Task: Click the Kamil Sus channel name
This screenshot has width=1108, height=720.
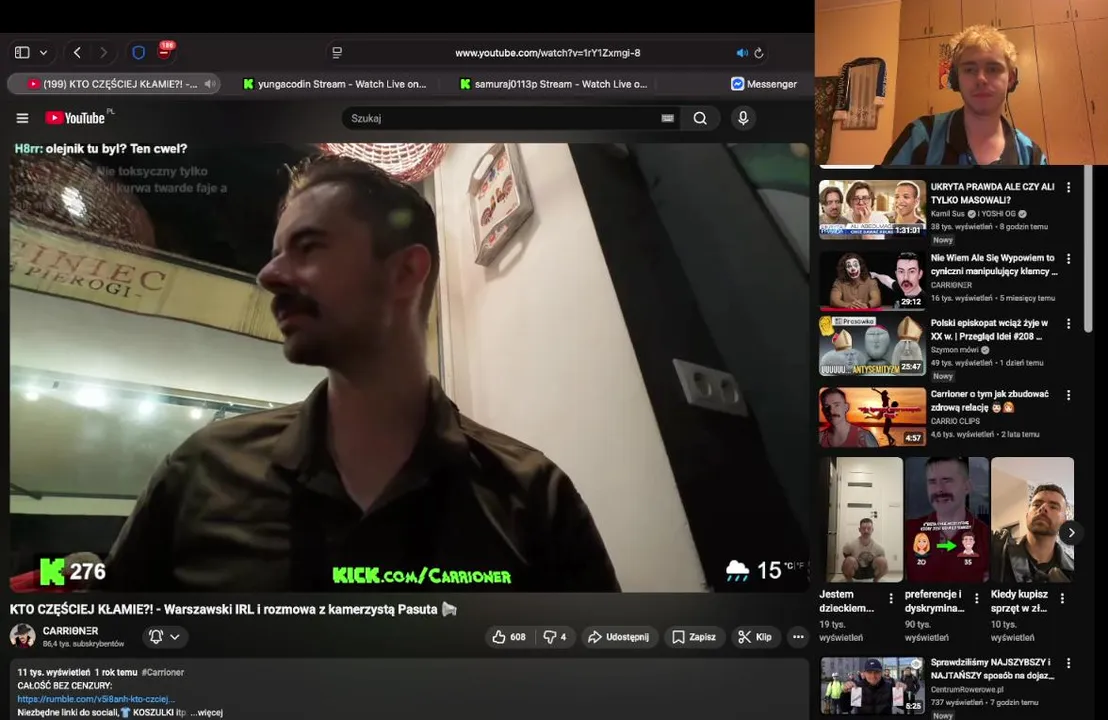Action: tap(947, 213)
